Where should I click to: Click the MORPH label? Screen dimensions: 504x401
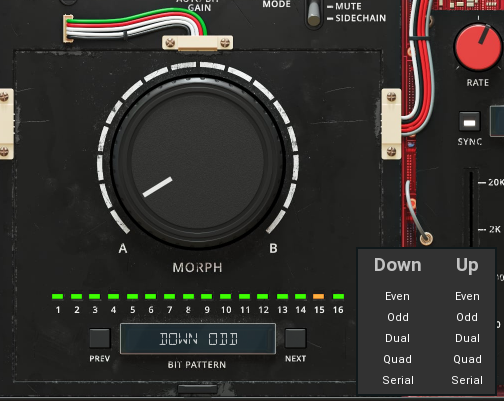pyautogui.click(x=197, y=267)
